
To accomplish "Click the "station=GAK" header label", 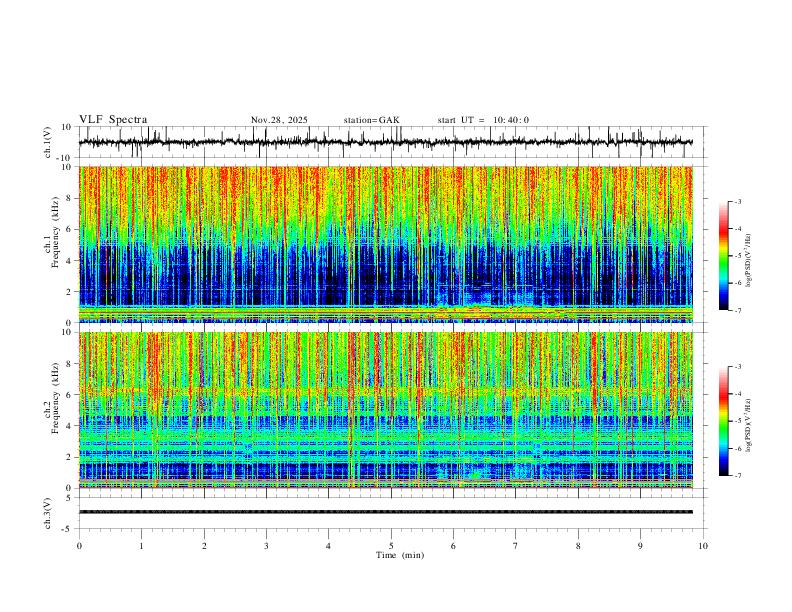I will point(372,120).
